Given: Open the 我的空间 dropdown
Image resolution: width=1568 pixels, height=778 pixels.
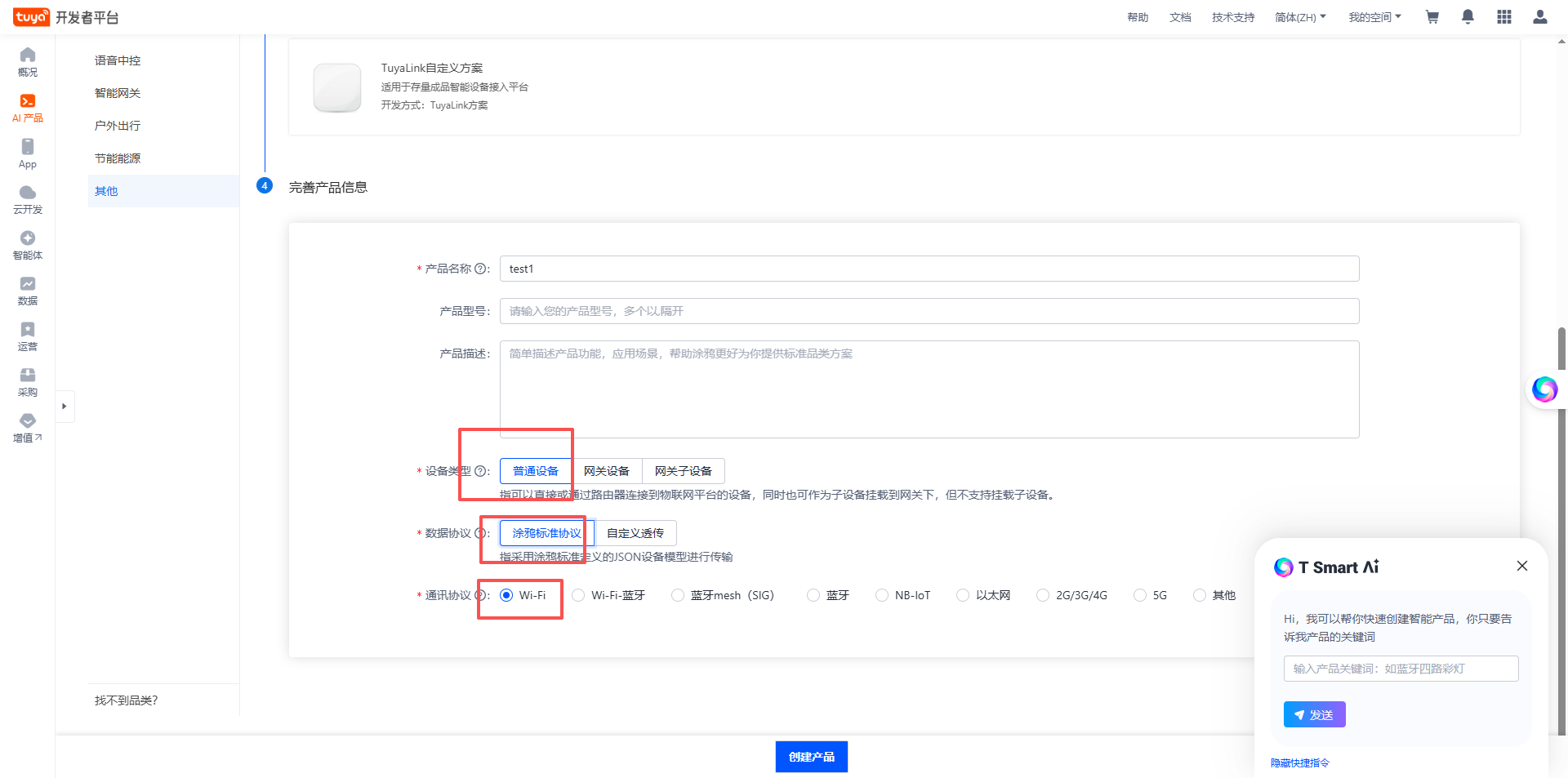Looking at the screenshot, I should pos(1374,17).
